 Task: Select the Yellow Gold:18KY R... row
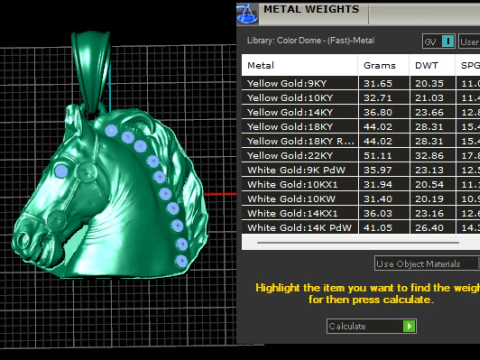click(361, 141)
